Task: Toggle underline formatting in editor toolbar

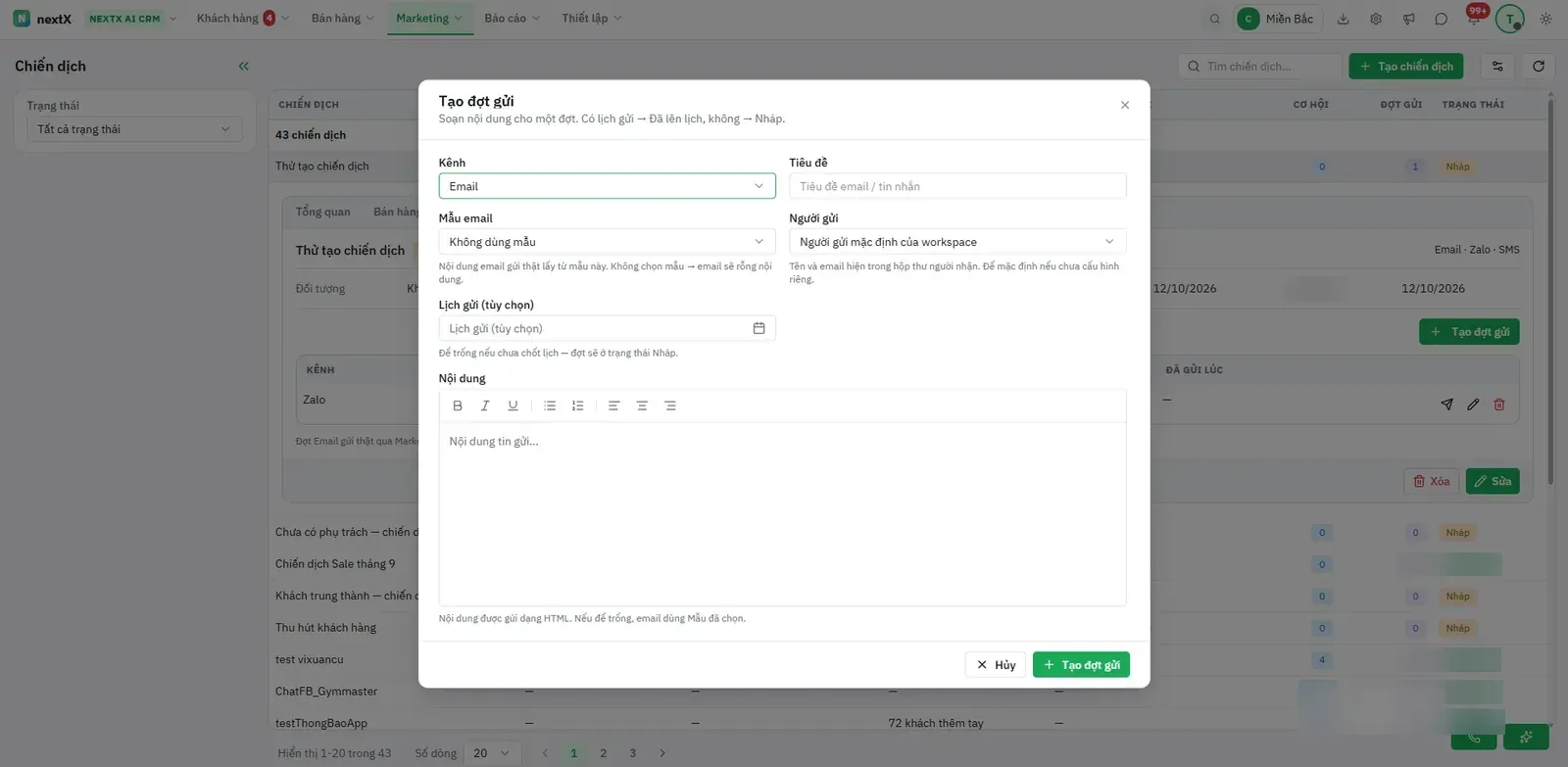Action: [x=513, y=406]
